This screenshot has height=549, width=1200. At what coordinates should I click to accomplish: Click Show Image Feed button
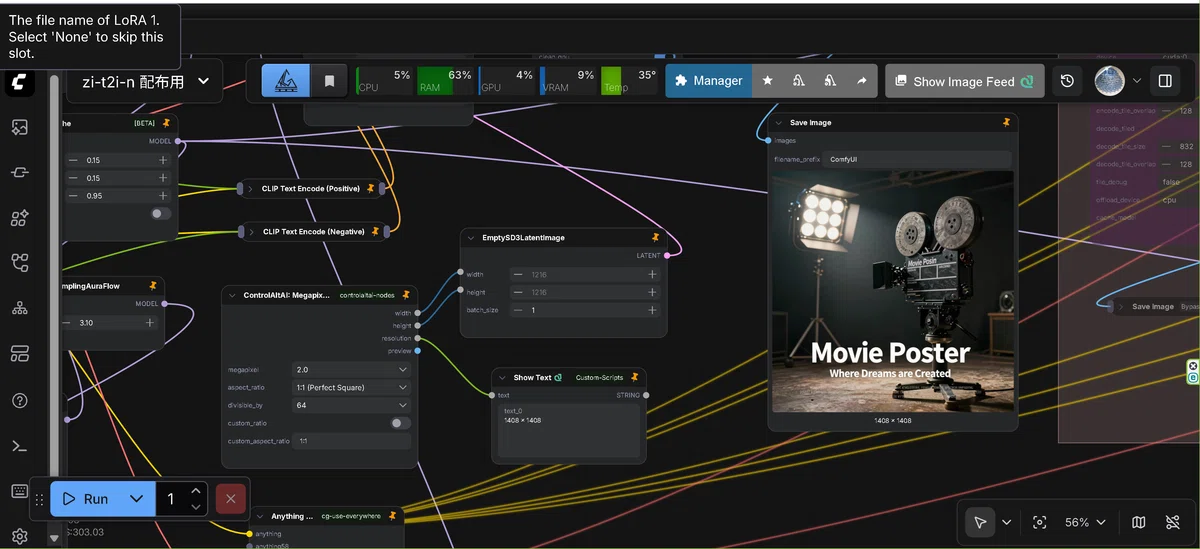965,81
